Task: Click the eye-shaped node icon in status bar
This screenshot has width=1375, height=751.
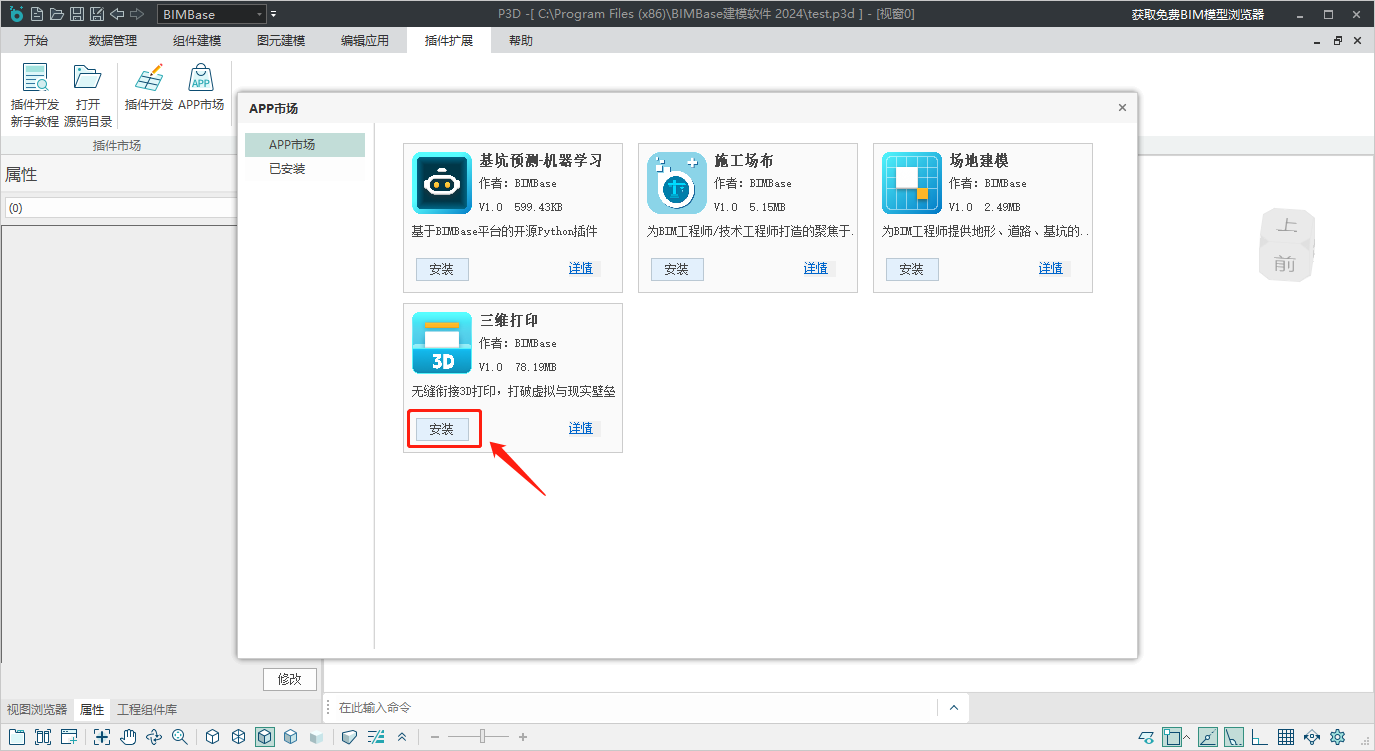Action: [1312, 737]
